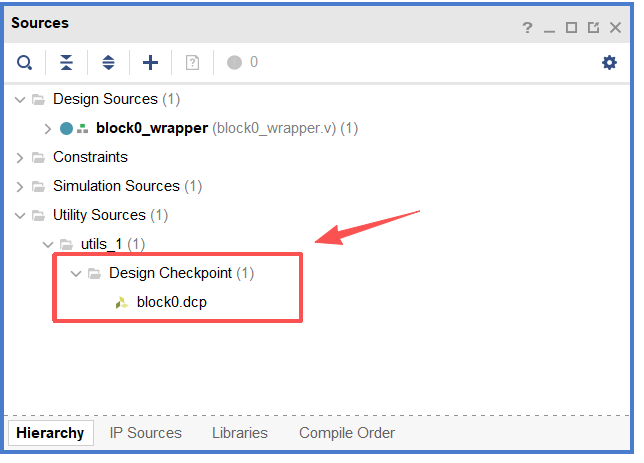
Task: Click the Utility Sources folder icon
Action: click(38, 215)
